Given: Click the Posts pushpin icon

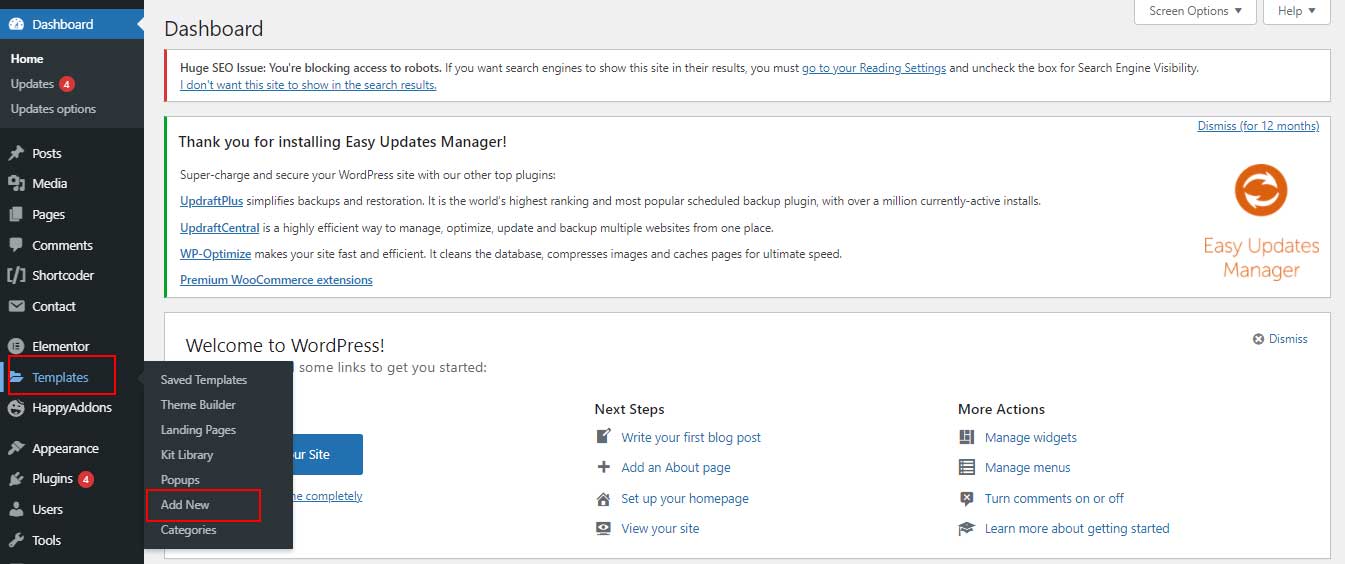Looking at the screenshot, I should point(16,153).
